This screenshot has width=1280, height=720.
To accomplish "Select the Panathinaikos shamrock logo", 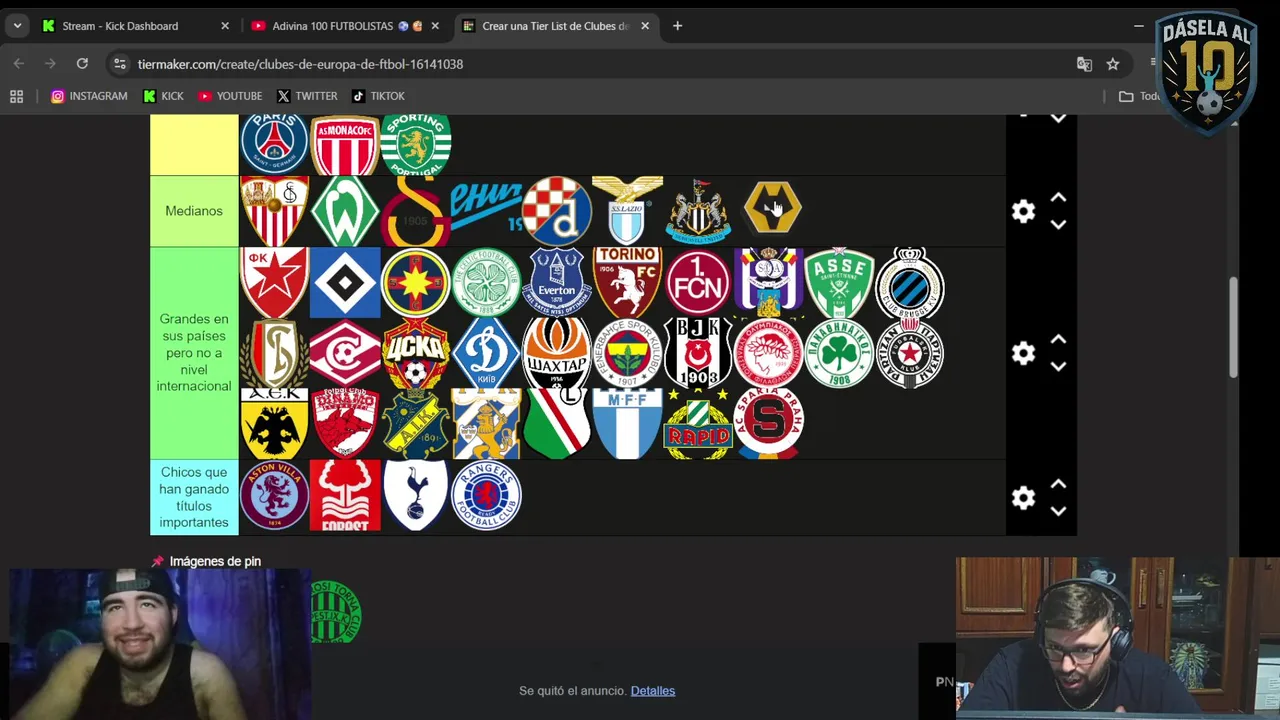I will (839, 354).
